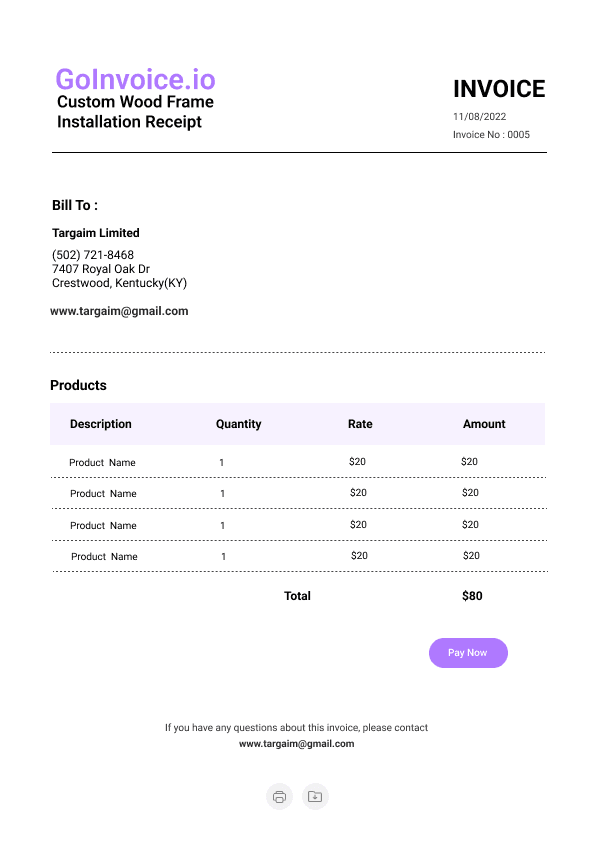Click the Quantity column header

coord(238,424)
